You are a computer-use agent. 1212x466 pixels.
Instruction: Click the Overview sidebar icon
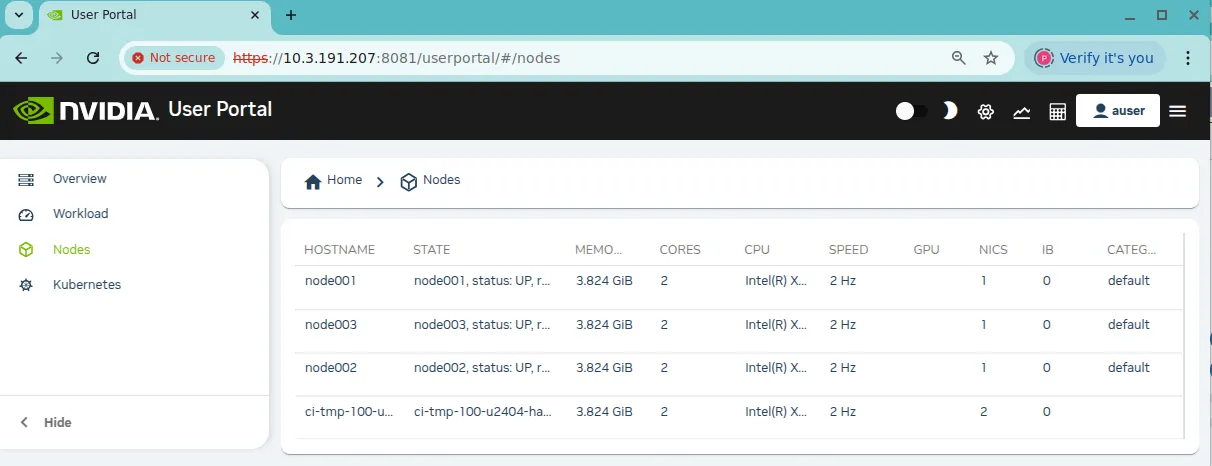27,179
